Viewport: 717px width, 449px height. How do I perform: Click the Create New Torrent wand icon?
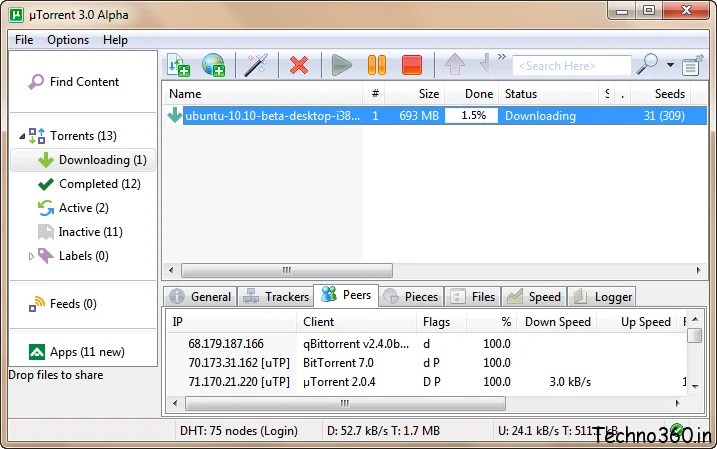pyautogui.click(x=256, y=65)
